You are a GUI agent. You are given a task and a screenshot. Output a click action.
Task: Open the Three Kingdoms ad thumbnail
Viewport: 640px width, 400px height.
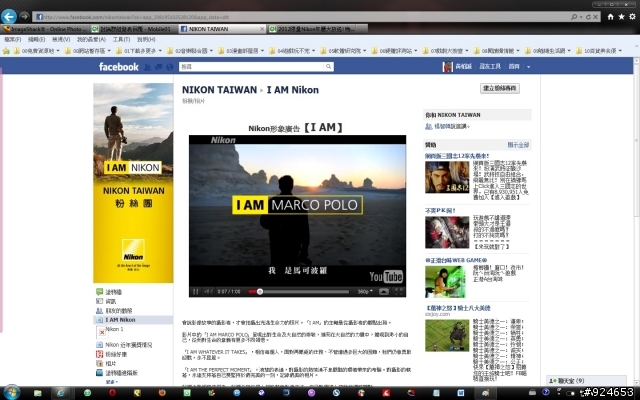coord(447,177)
